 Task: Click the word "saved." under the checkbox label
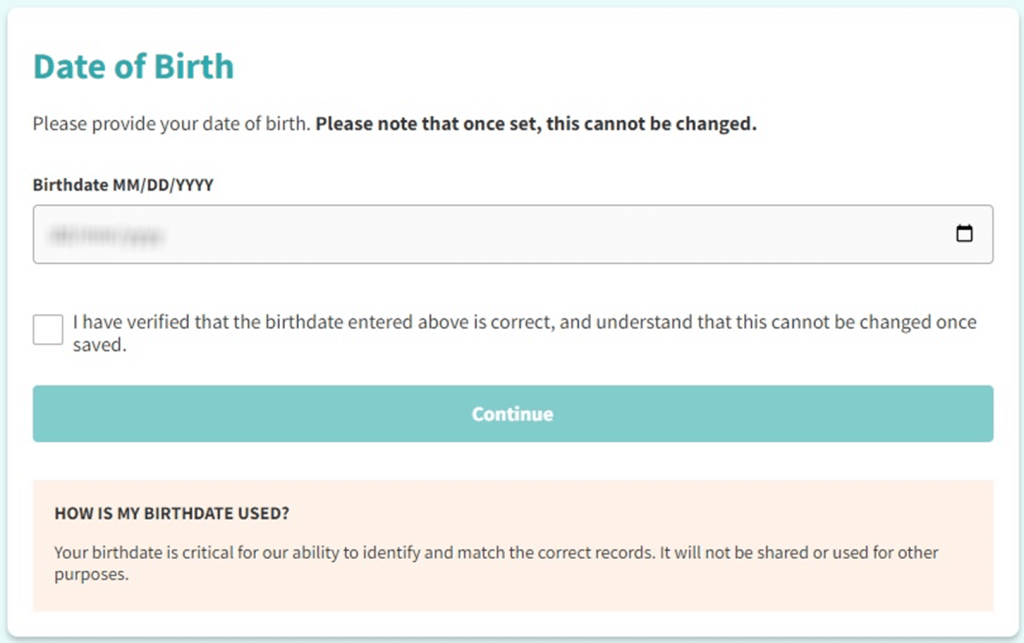point(99,347)
